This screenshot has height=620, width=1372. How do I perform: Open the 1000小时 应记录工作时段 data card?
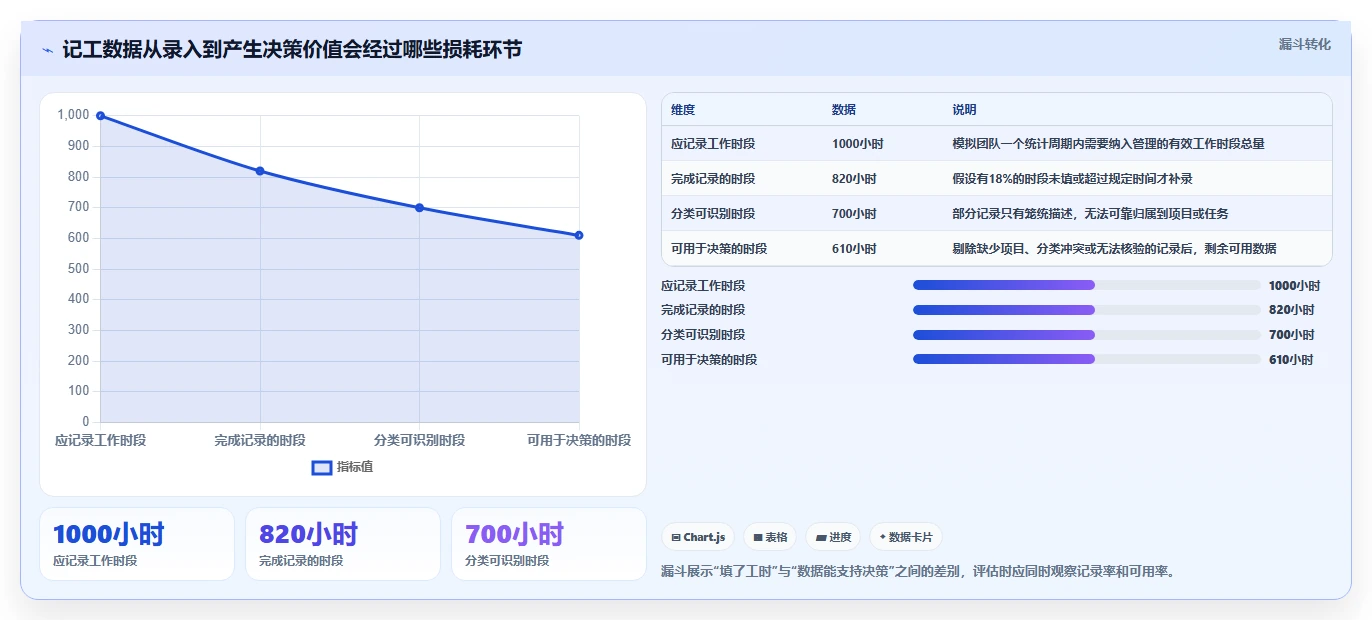pos(137,544)
